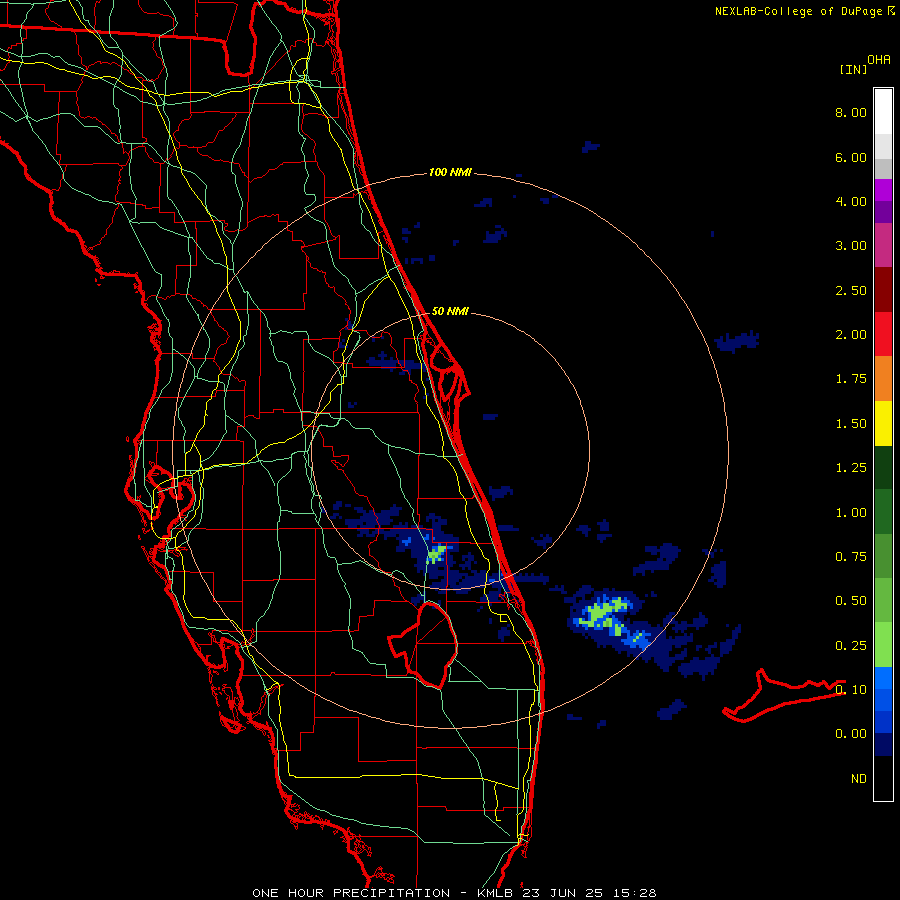Click the 0.50 legend value

coord(851,601)
